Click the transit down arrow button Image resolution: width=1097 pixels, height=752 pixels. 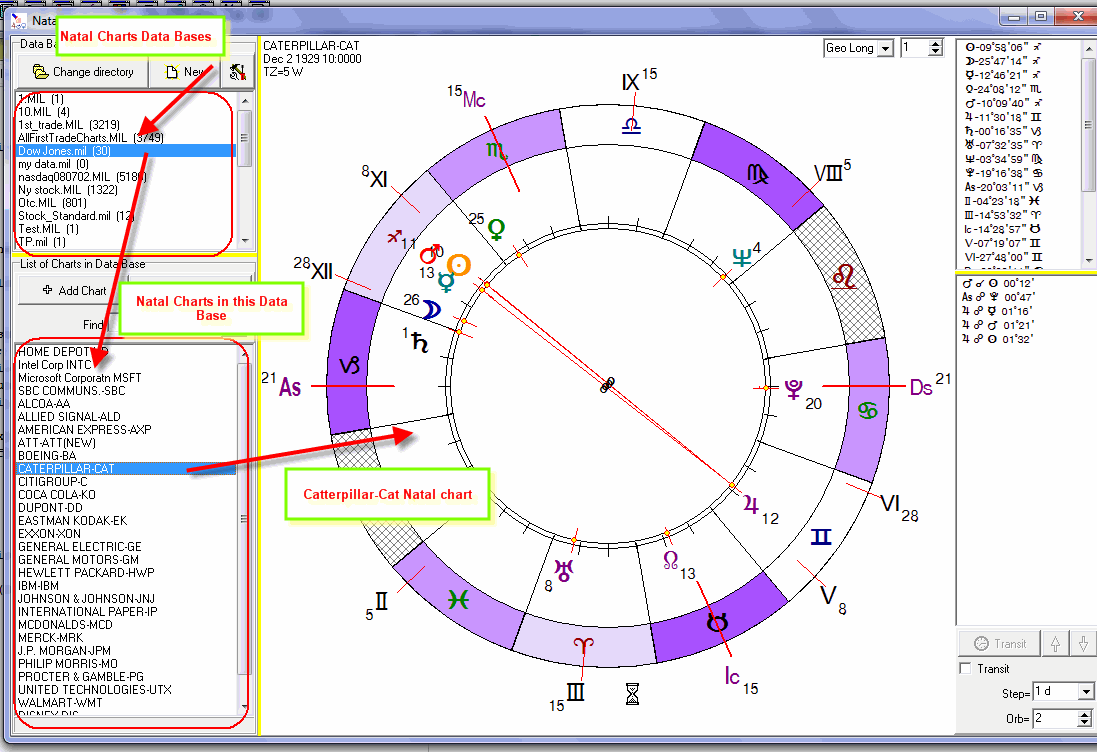tap(1082, 644)
